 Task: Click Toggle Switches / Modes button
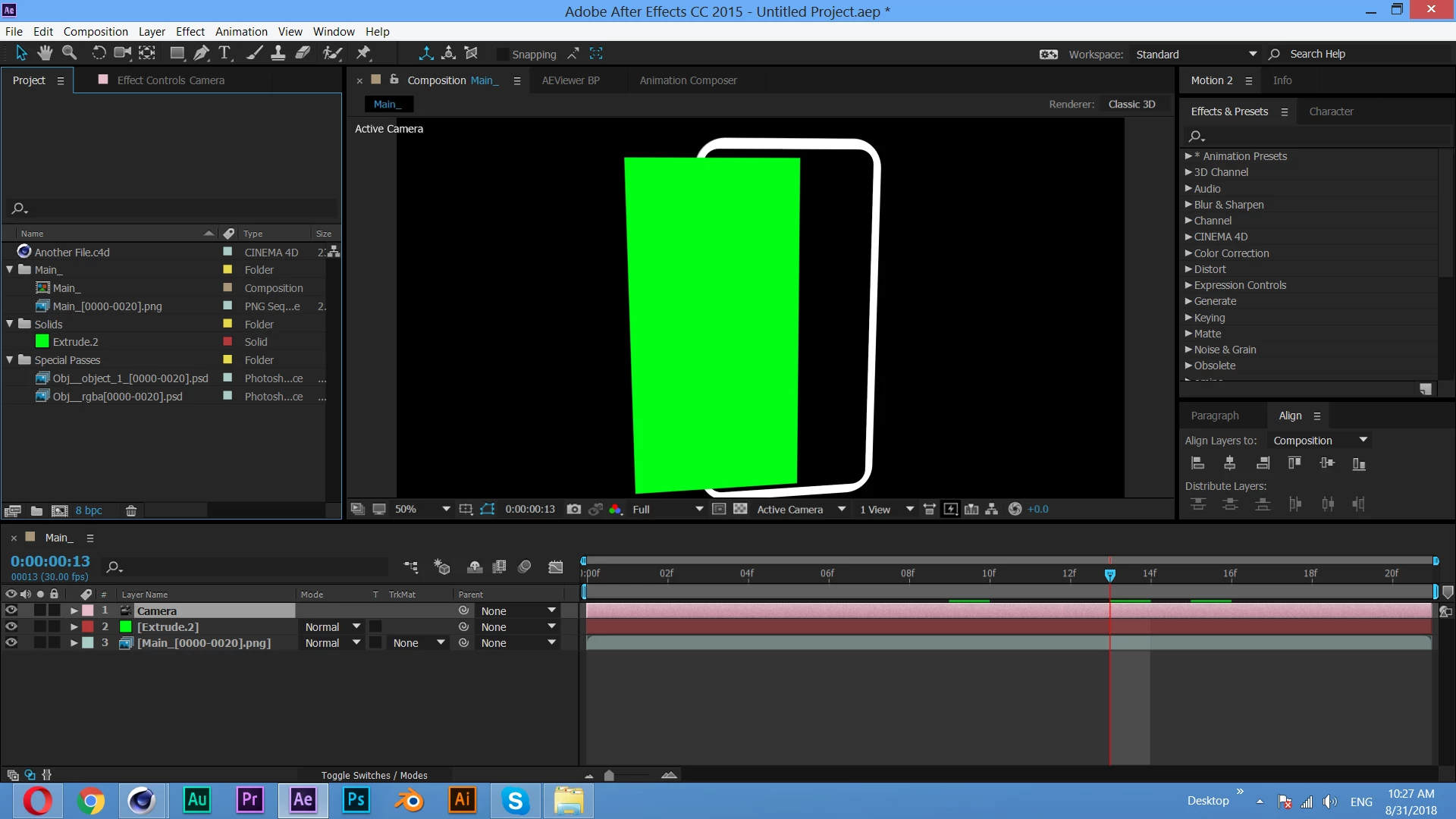click(x=374, y=775)
